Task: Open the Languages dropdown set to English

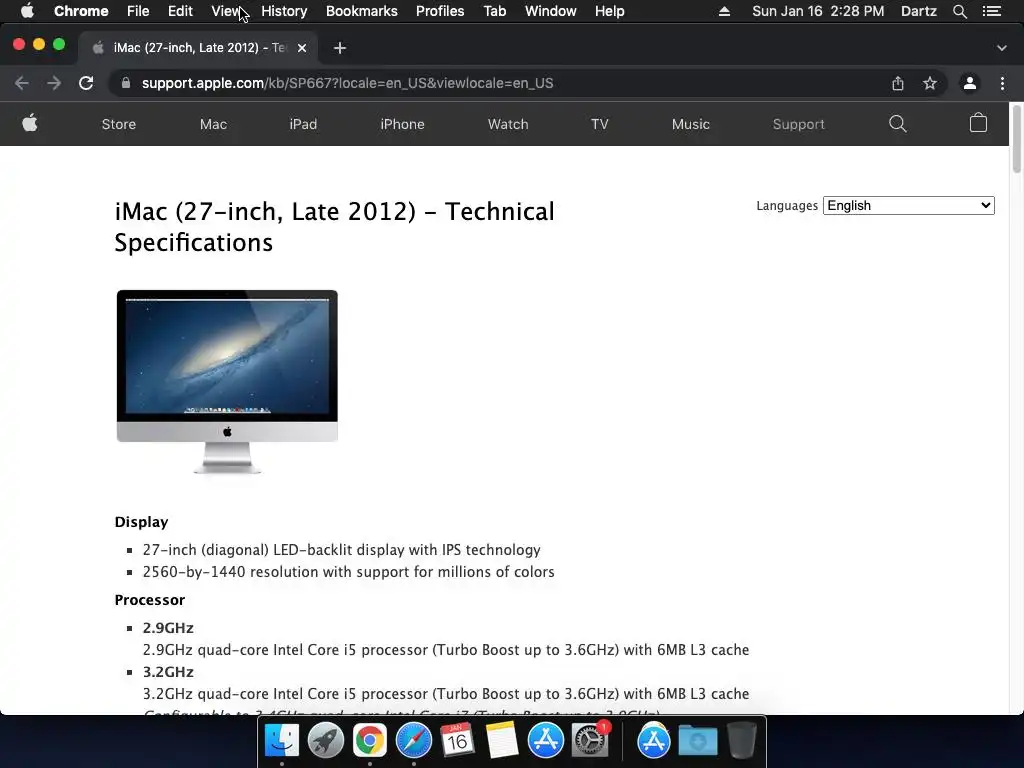Action: pos(908,206)
